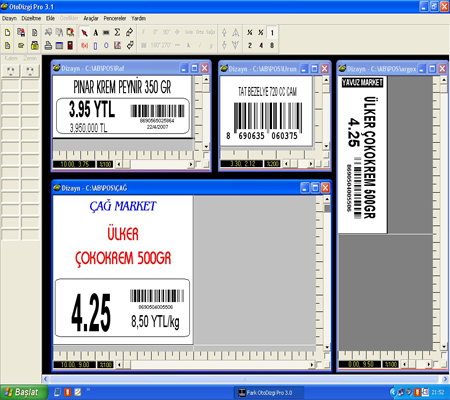The image size is (450, 400).
Task: Set zoom scale to 4
Action: coord(261,45)
